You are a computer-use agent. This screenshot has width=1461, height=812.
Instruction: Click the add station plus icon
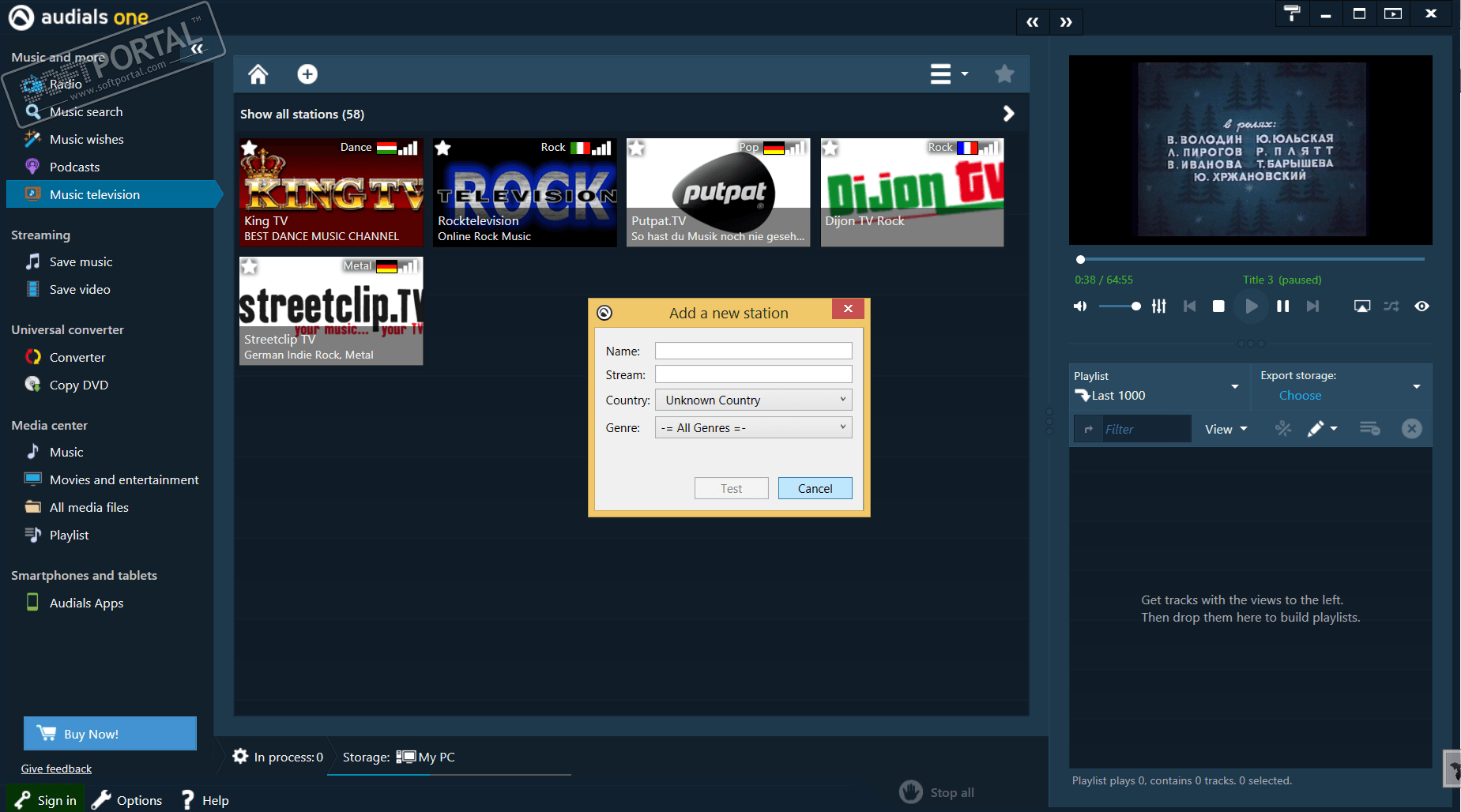tap(307, 74)
